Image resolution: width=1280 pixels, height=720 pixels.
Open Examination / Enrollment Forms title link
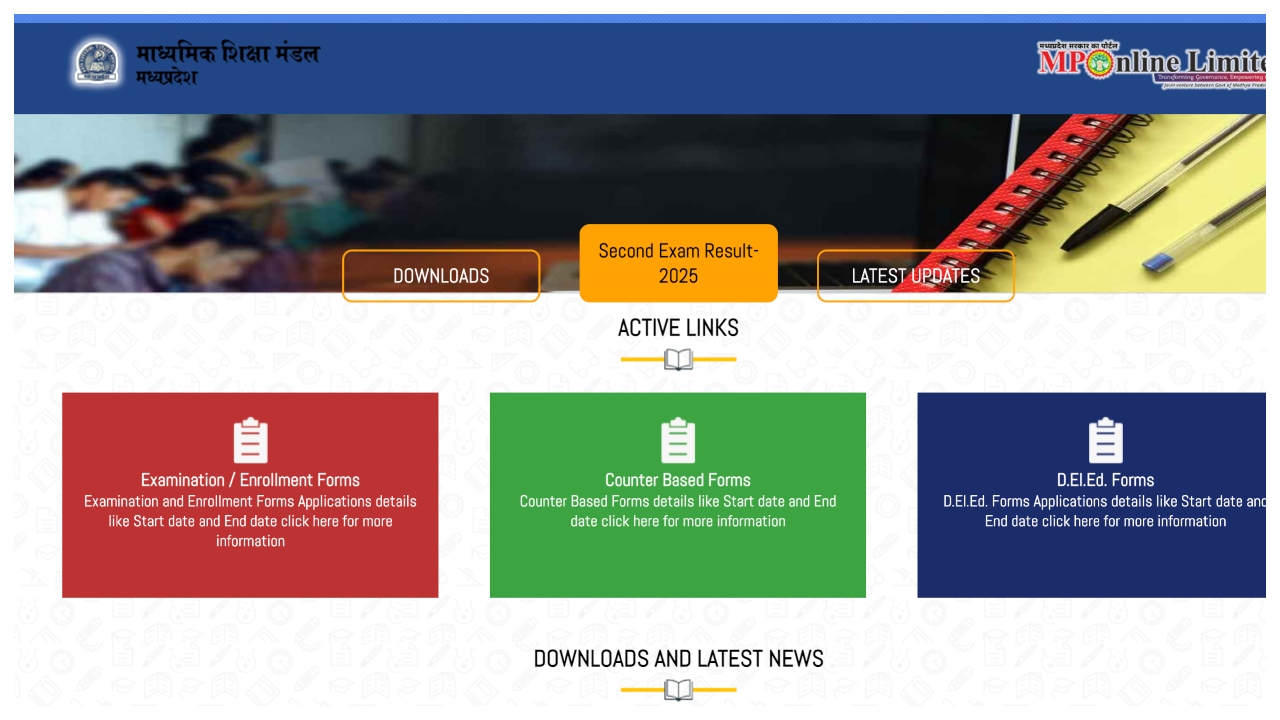tap(250, 480)
